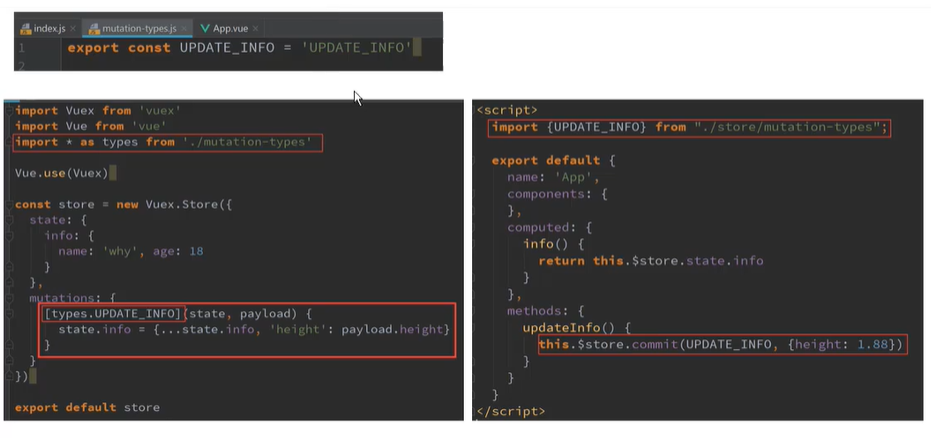Image resolution: width=931 pixels, height=438 pixels.
Task: Open the App.vue editor tab
Action: (x=231, y=28)
